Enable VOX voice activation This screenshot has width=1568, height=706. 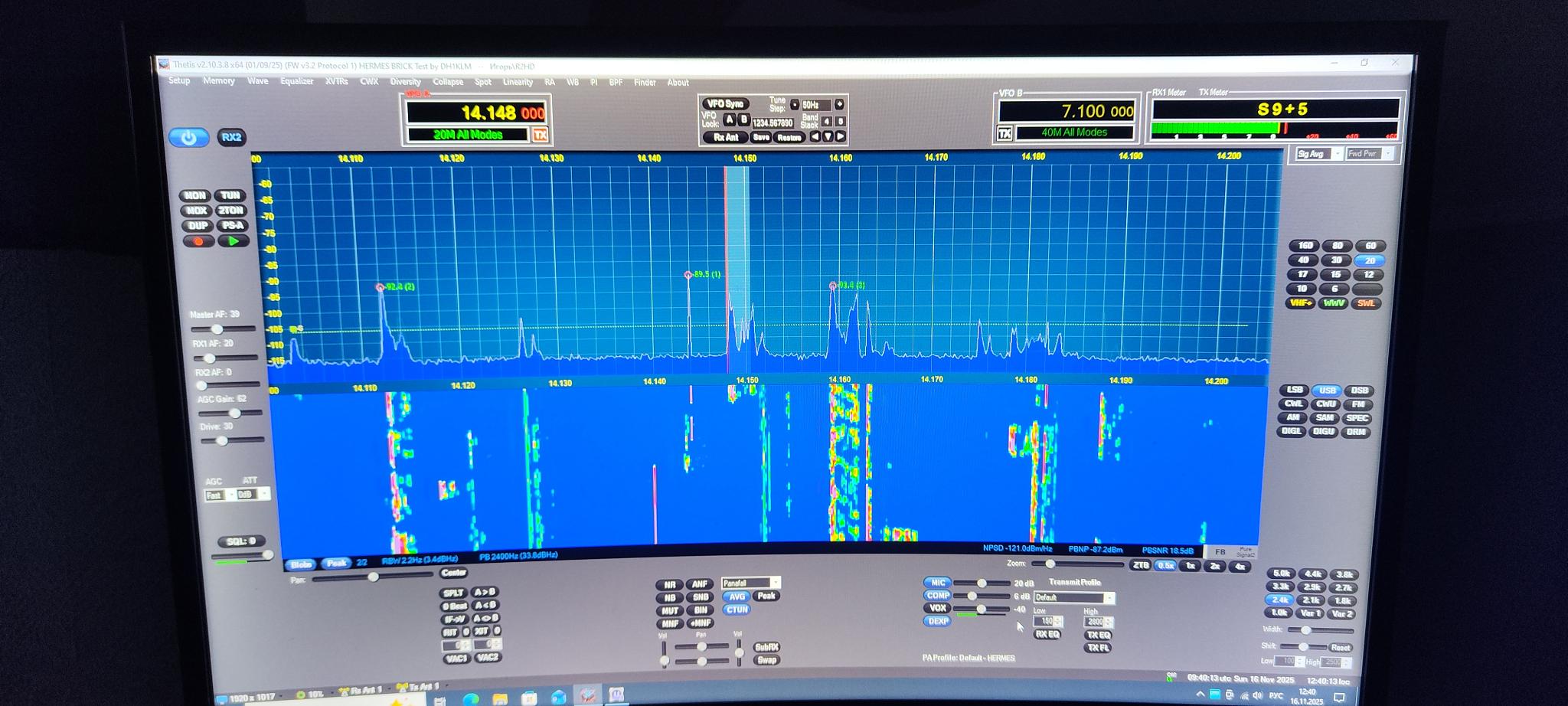pos(938,608)
